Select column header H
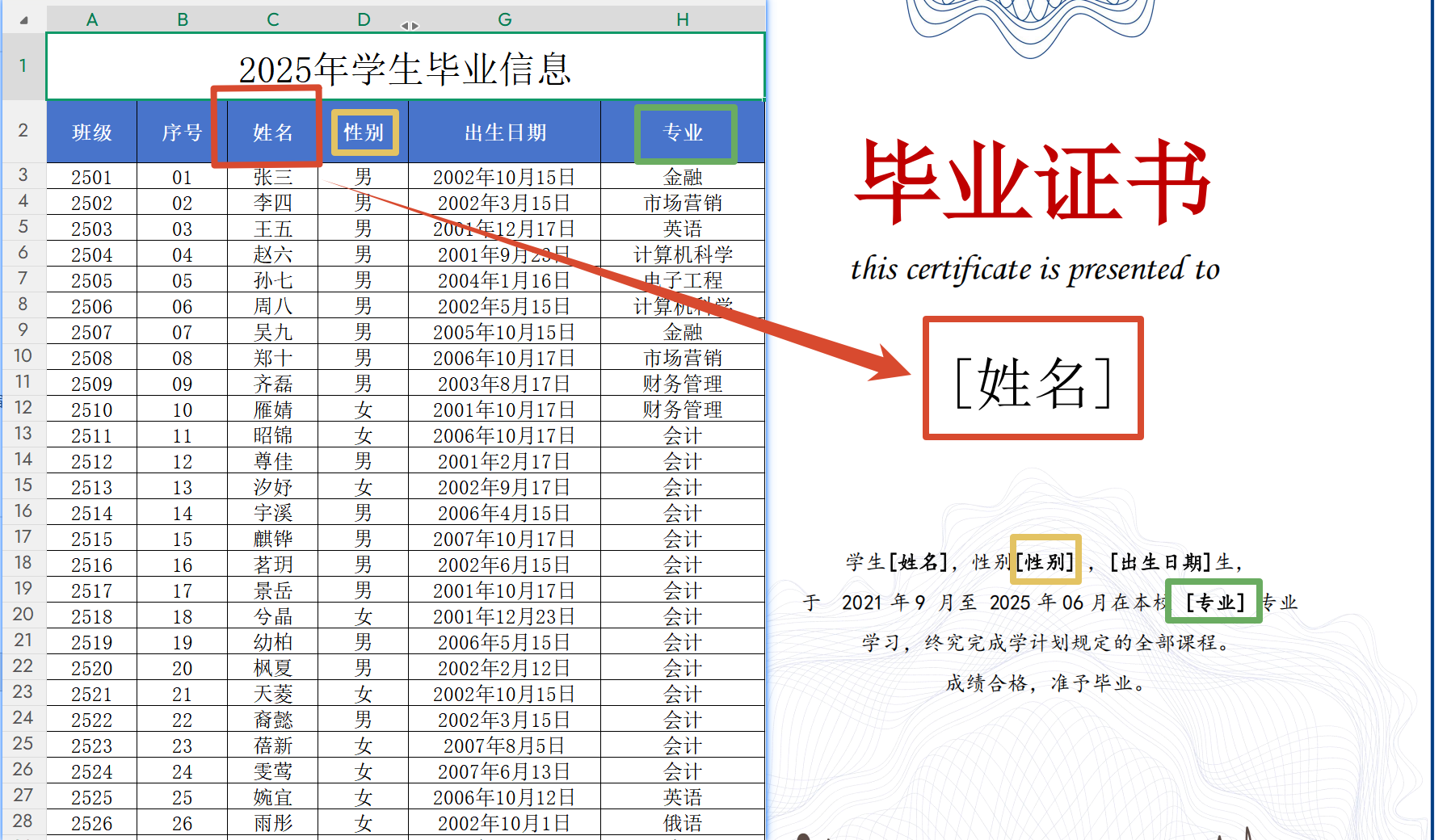1447x840 pixels. tap(683, 18)
